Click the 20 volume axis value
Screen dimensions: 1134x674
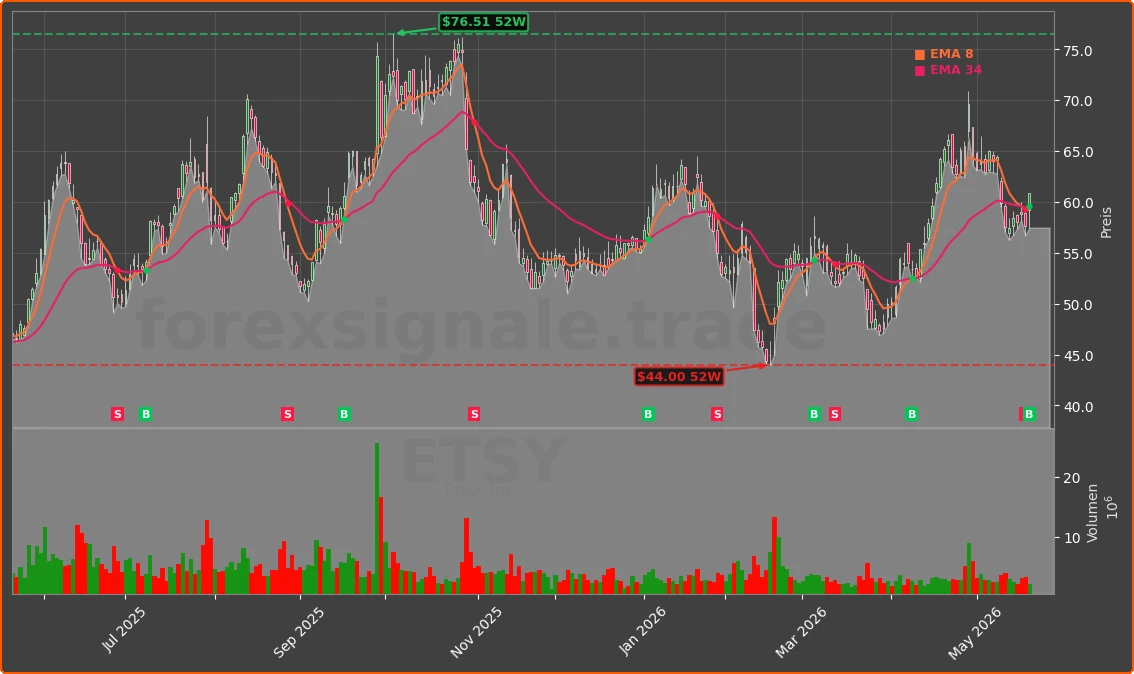1072,478
